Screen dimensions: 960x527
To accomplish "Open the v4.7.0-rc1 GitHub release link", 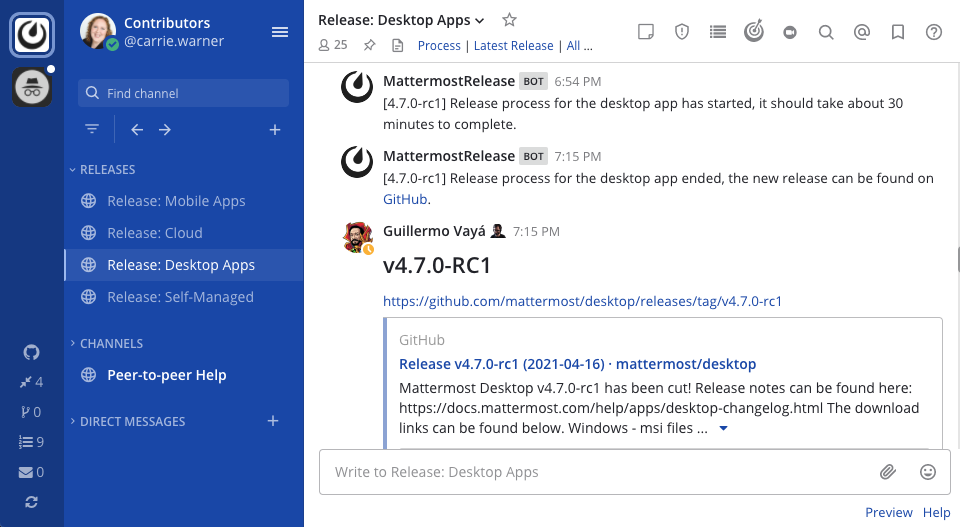I will (x=582, y=301).
